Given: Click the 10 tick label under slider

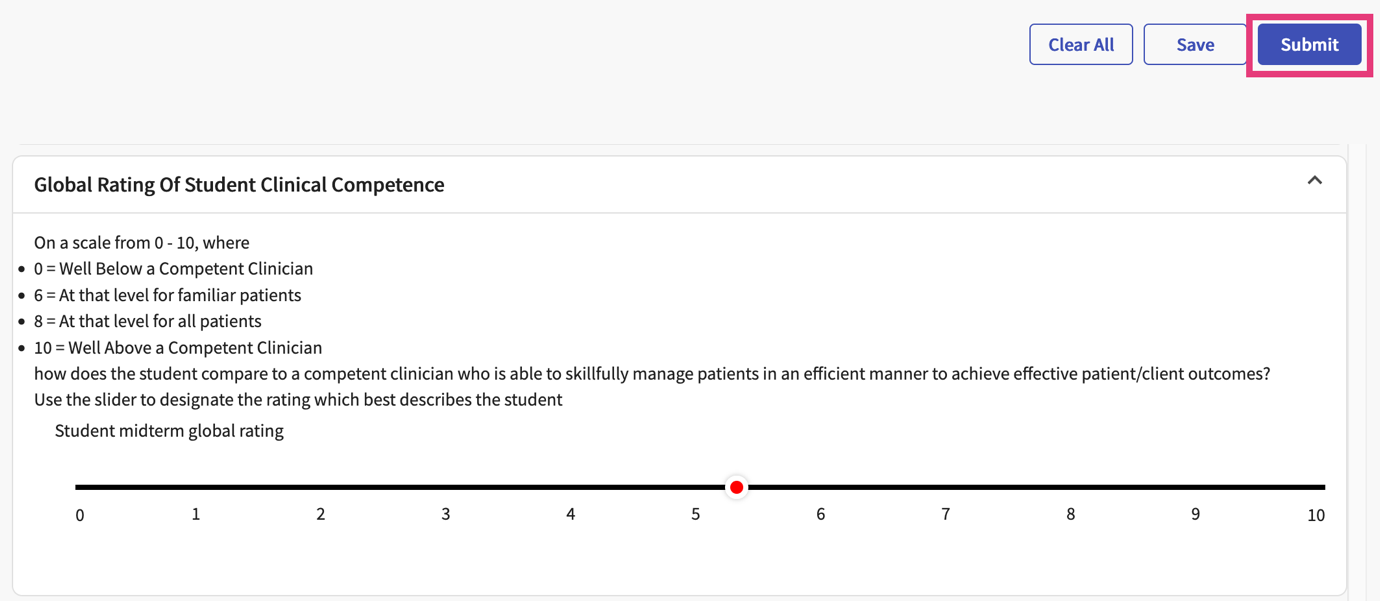Looking at the screenshot, I should [1316, 515].
